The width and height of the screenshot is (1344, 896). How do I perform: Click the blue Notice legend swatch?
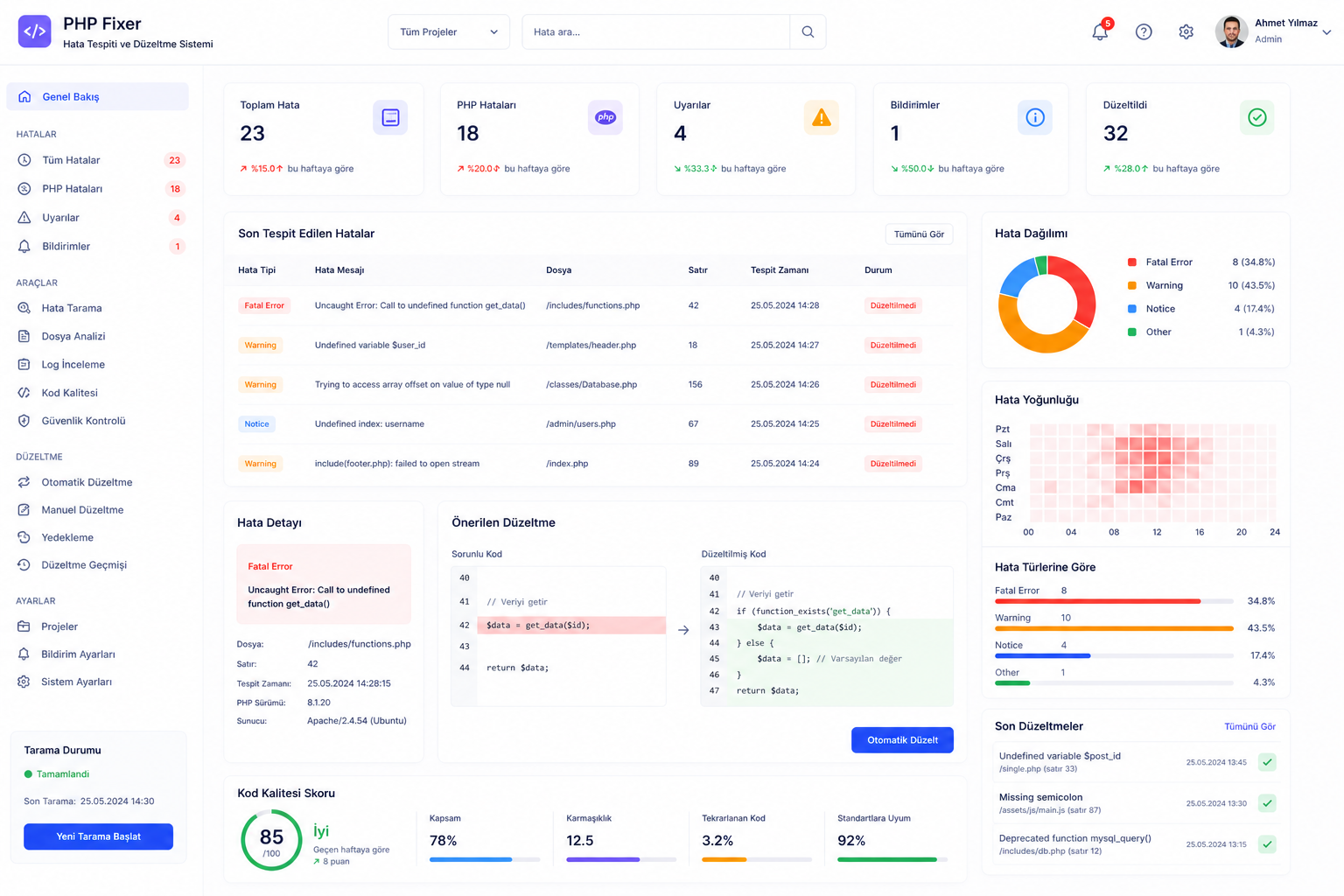coord(1132,309)
